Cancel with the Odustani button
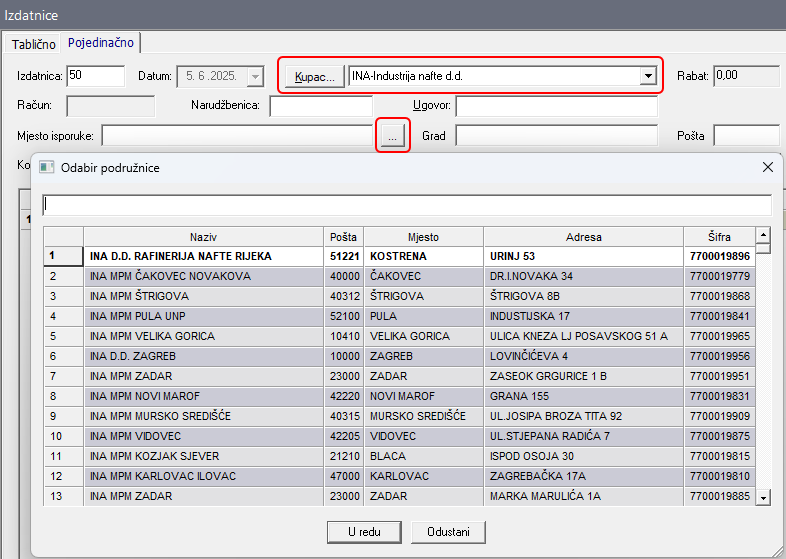 click(448, 532)
